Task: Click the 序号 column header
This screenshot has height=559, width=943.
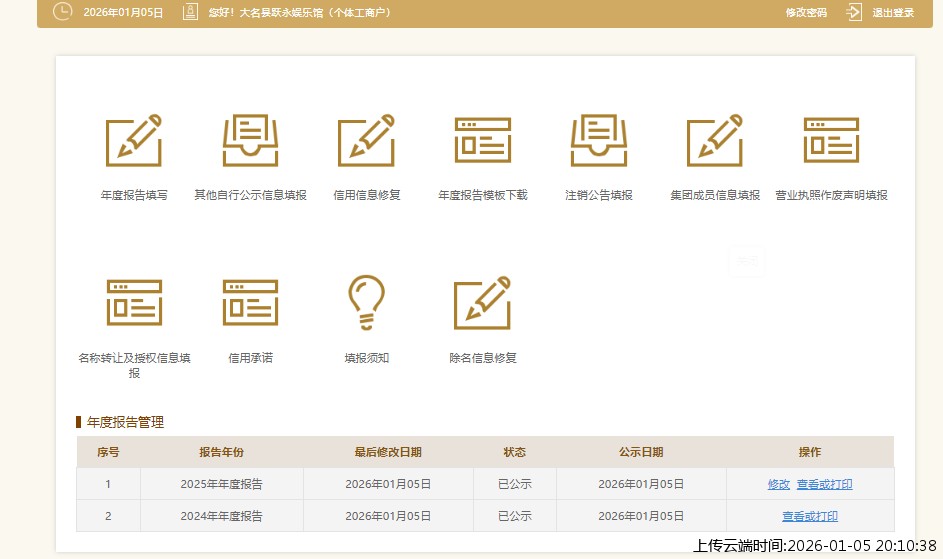Action: 108,452
